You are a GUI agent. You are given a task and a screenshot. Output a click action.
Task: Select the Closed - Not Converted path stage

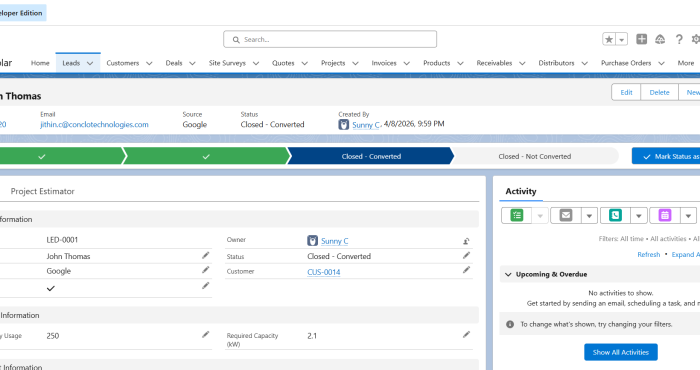click(535, 156)
